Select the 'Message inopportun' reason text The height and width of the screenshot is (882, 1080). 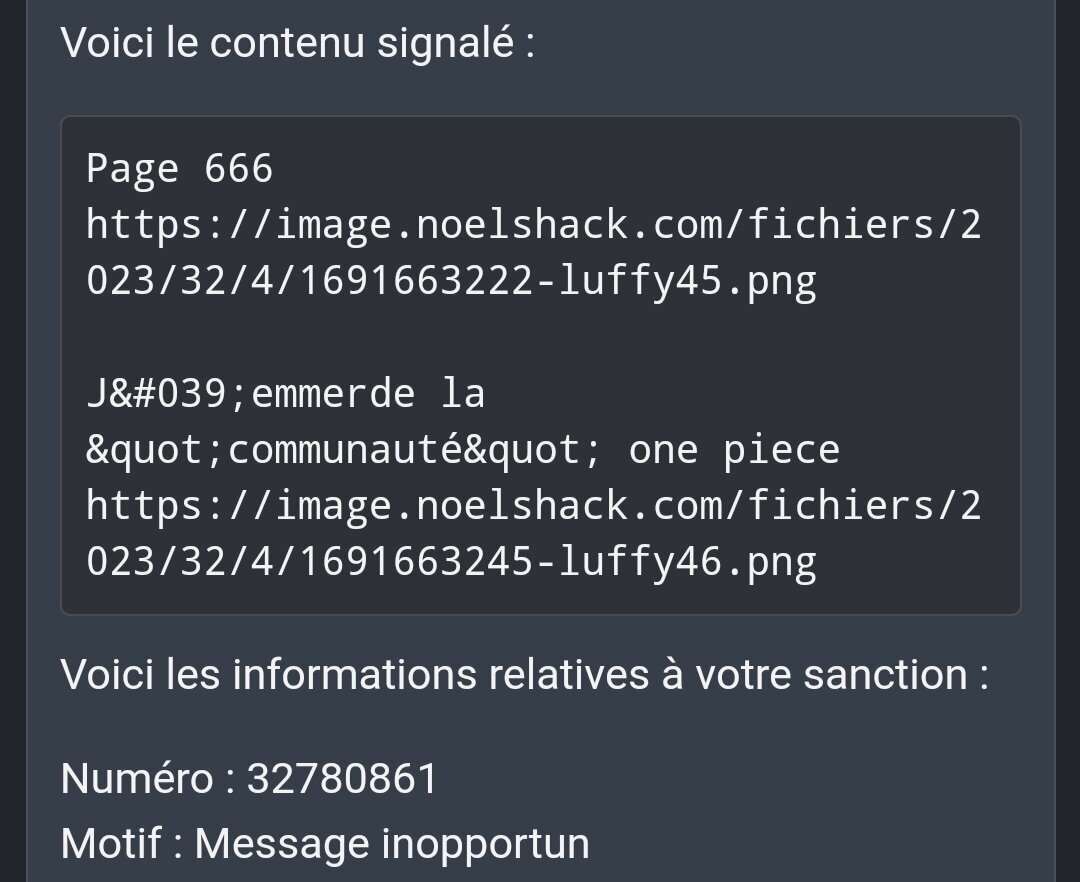392,845
